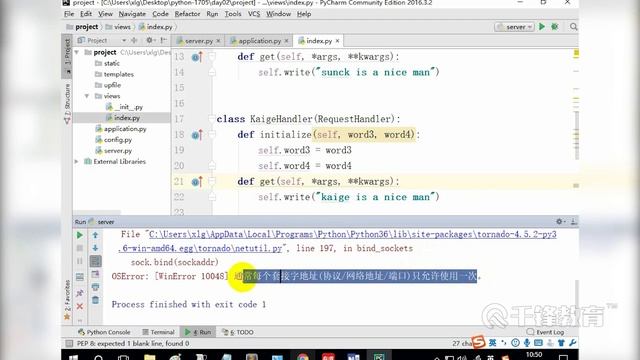The image size is (640, 360).
Task: Start debugging with the bug icon
Action: [554, 27]
